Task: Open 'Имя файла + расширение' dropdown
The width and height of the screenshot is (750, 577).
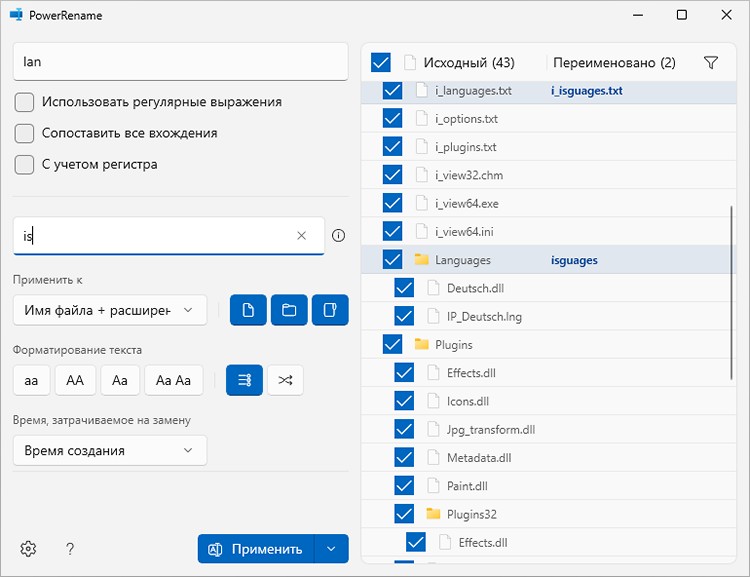Action: (110, 310)
